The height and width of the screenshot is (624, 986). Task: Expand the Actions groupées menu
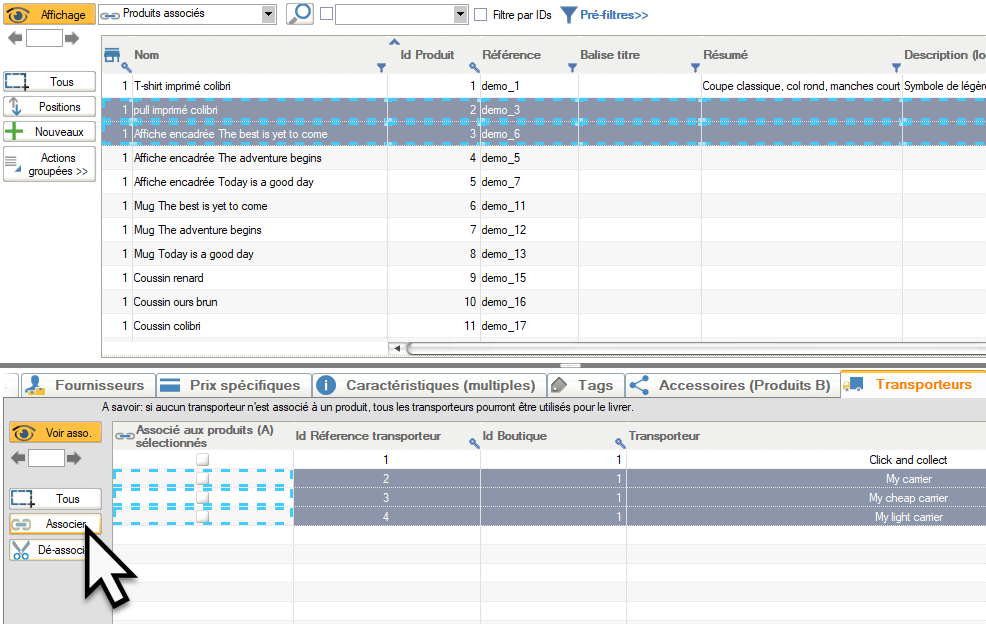pos(50,165)
